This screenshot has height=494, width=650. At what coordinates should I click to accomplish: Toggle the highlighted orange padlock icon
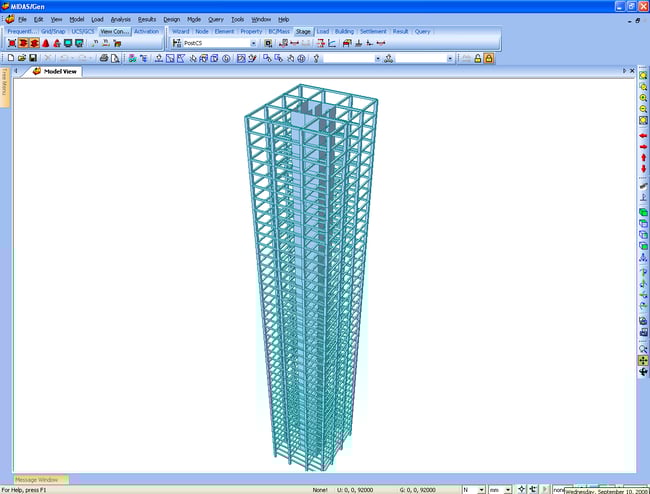pos(489,58)
